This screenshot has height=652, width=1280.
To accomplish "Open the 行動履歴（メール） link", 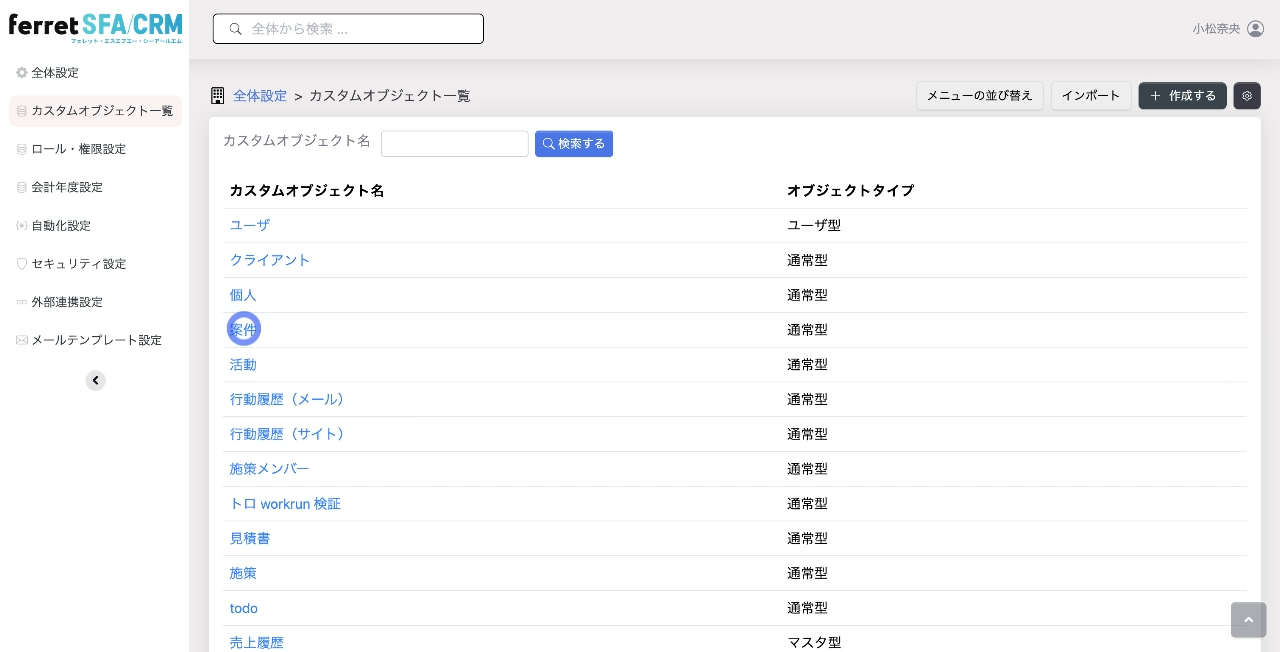I will 290,399.
